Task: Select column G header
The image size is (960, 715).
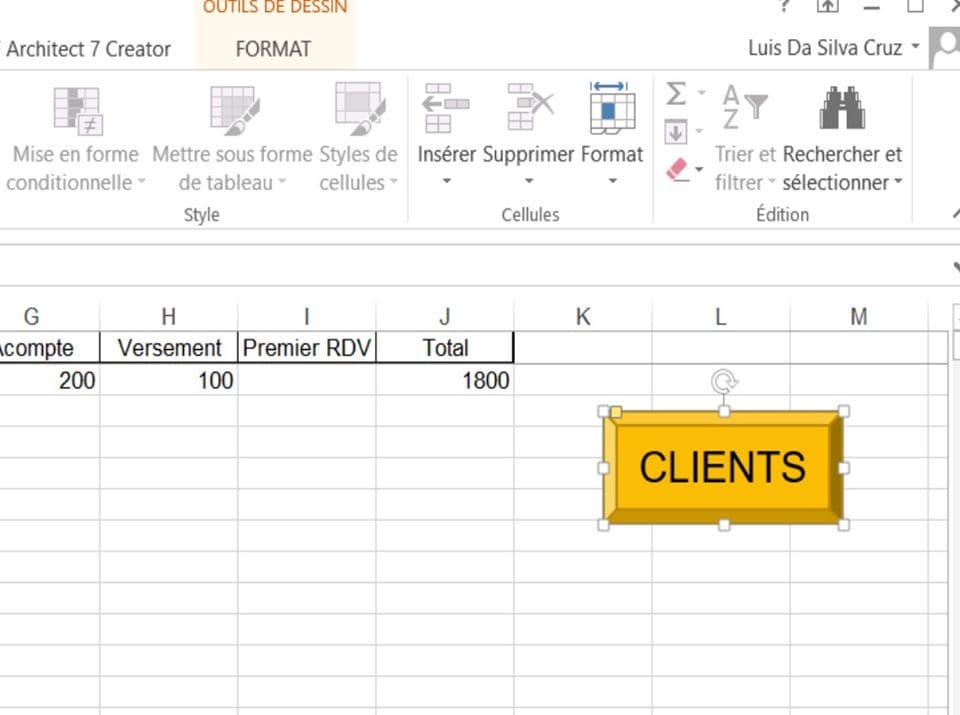Action: [x=50, y=316]
